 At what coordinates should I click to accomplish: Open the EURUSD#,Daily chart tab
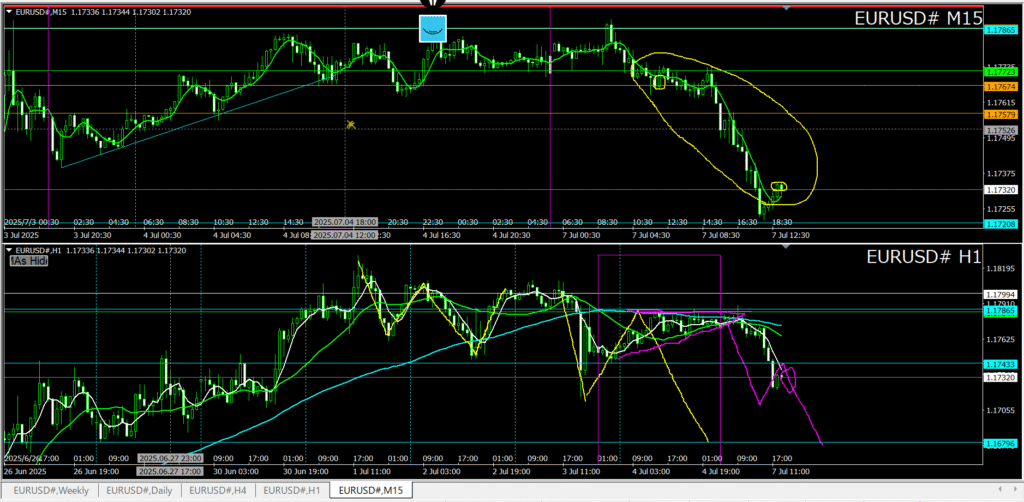click(x=139, y=490)
